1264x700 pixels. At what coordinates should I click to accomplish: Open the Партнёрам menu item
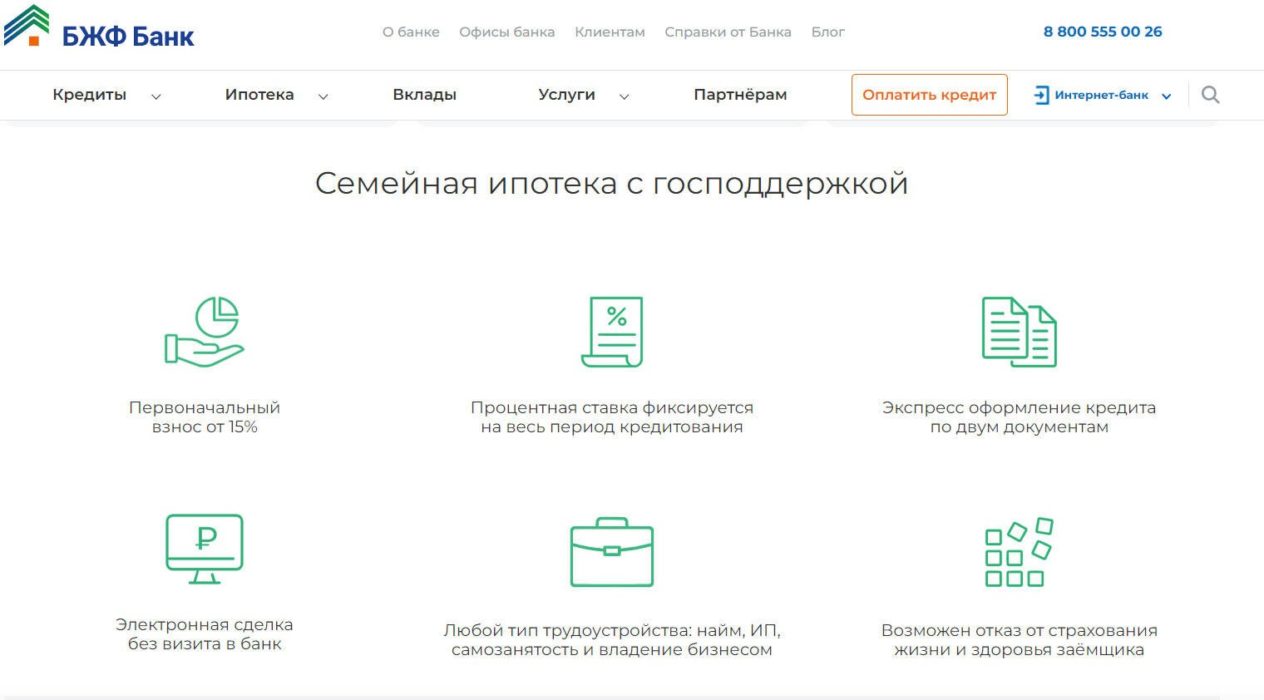[740, 94]
